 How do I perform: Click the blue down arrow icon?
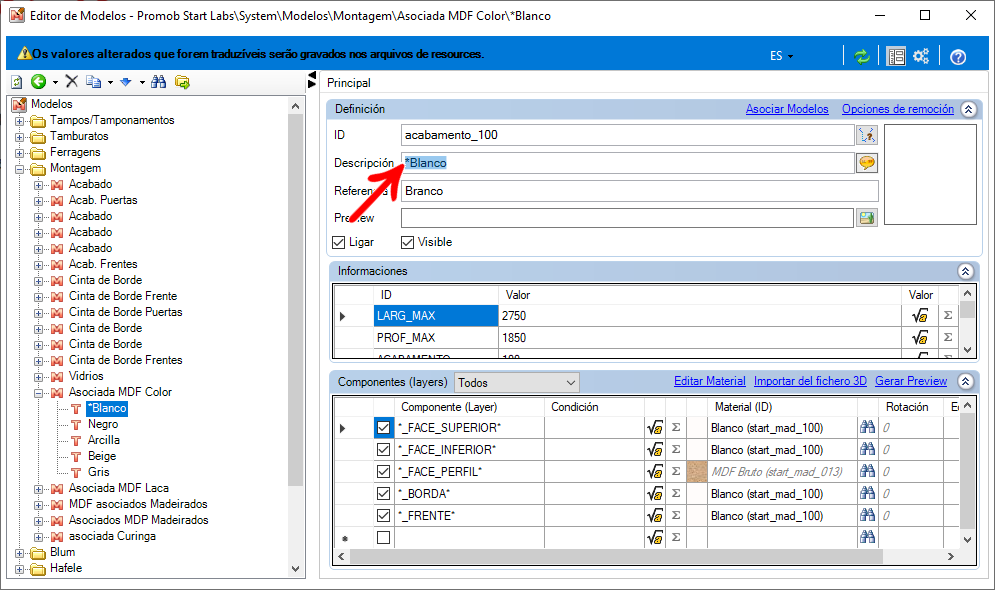pyautogui.click(x=126, y=82)
